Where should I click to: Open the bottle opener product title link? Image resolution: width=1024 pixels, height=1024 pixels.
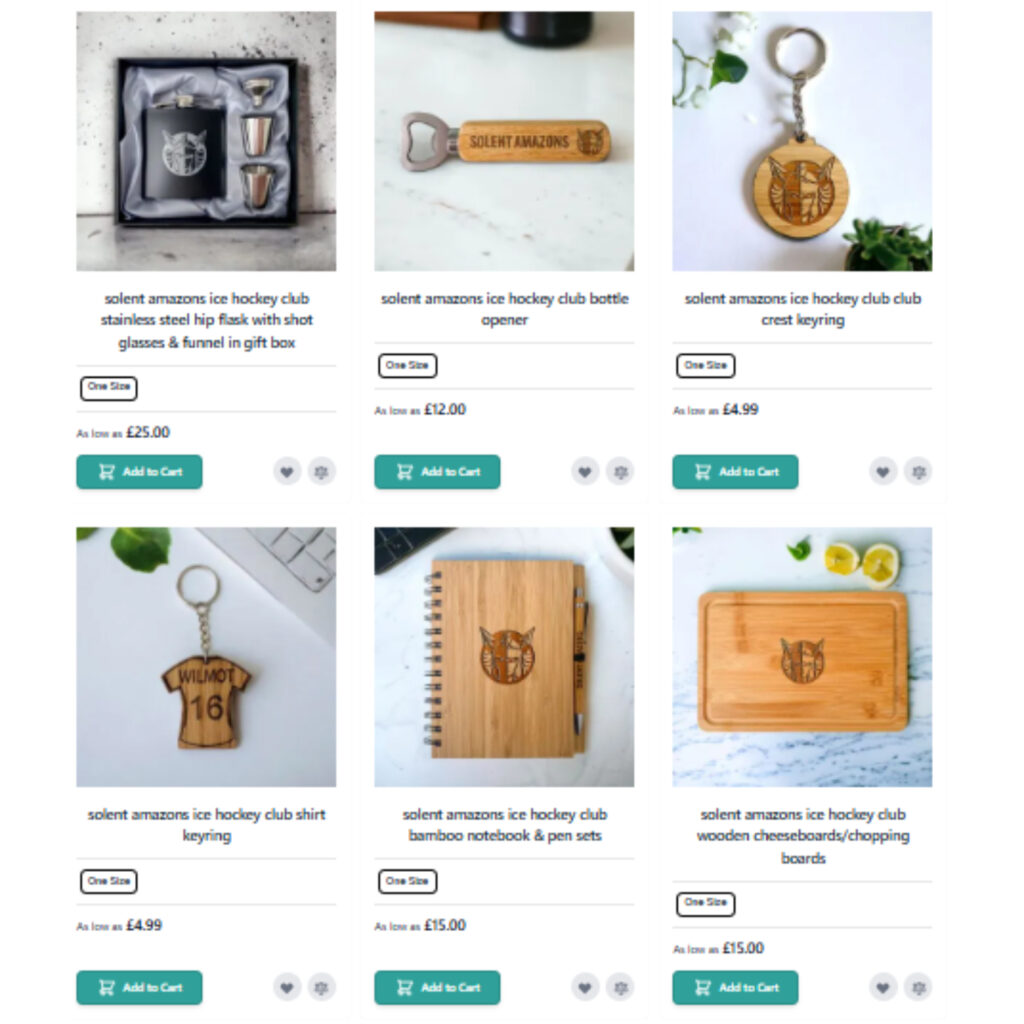pyautogui.click(x=504, y=309)
